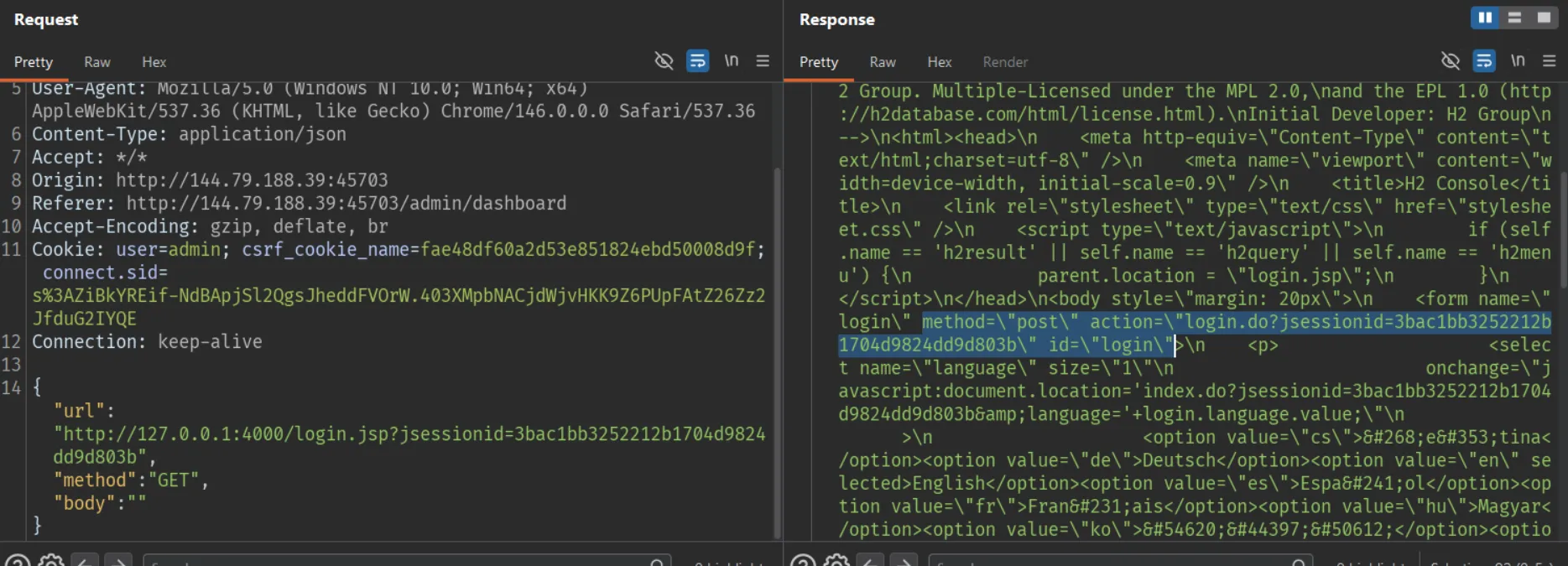Viewport: 1568px width, 566px height.
Task: Click the "method":"GET" JSON line
Action: click(x=131, y=480)
